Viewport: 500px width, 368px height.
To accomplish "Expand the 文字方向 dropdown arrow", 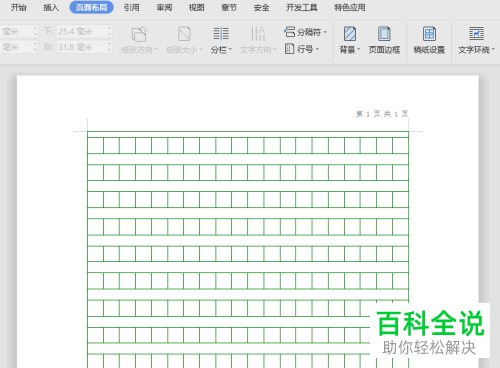I will [275, 50].
